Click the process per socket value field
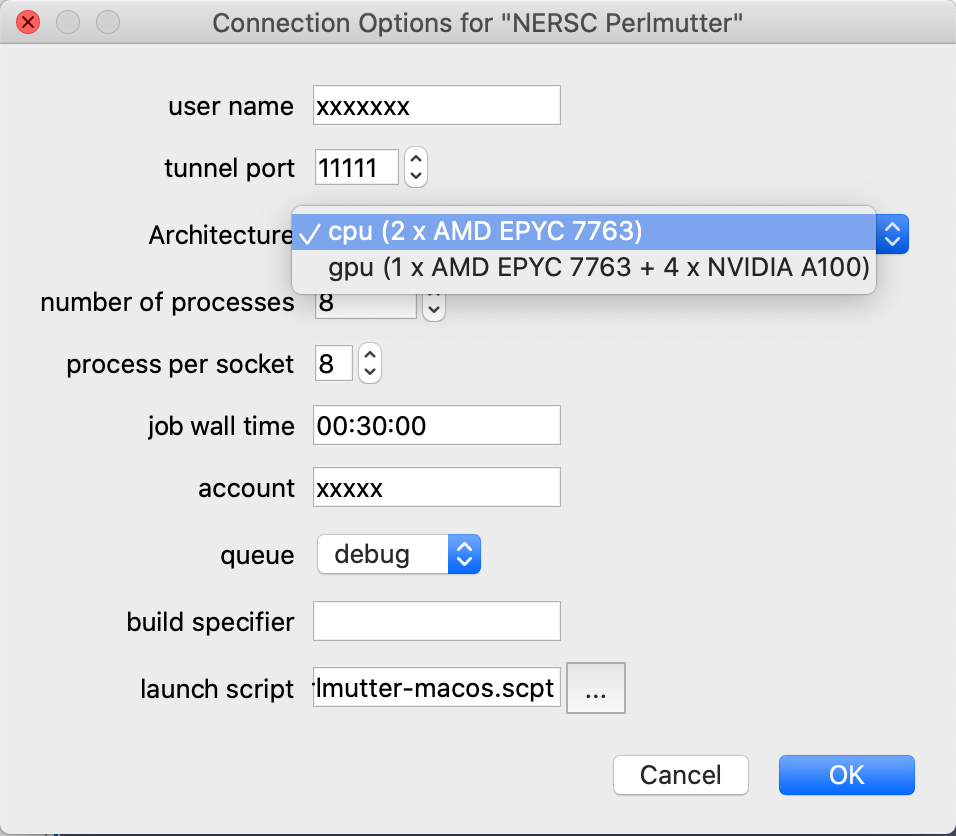This screenshot has width=956, height=836. (x=333, y=364)
